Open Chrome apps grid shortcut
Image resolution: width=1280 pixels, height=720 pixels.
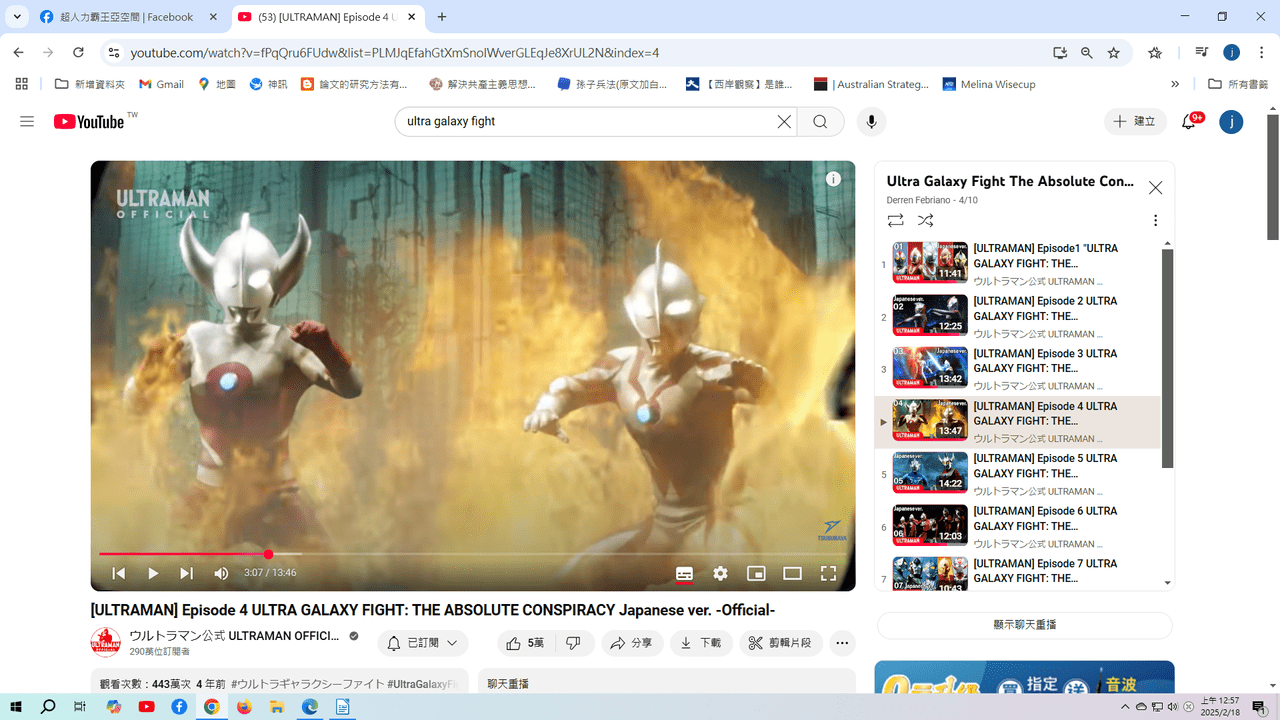click(x=21, y=84)
